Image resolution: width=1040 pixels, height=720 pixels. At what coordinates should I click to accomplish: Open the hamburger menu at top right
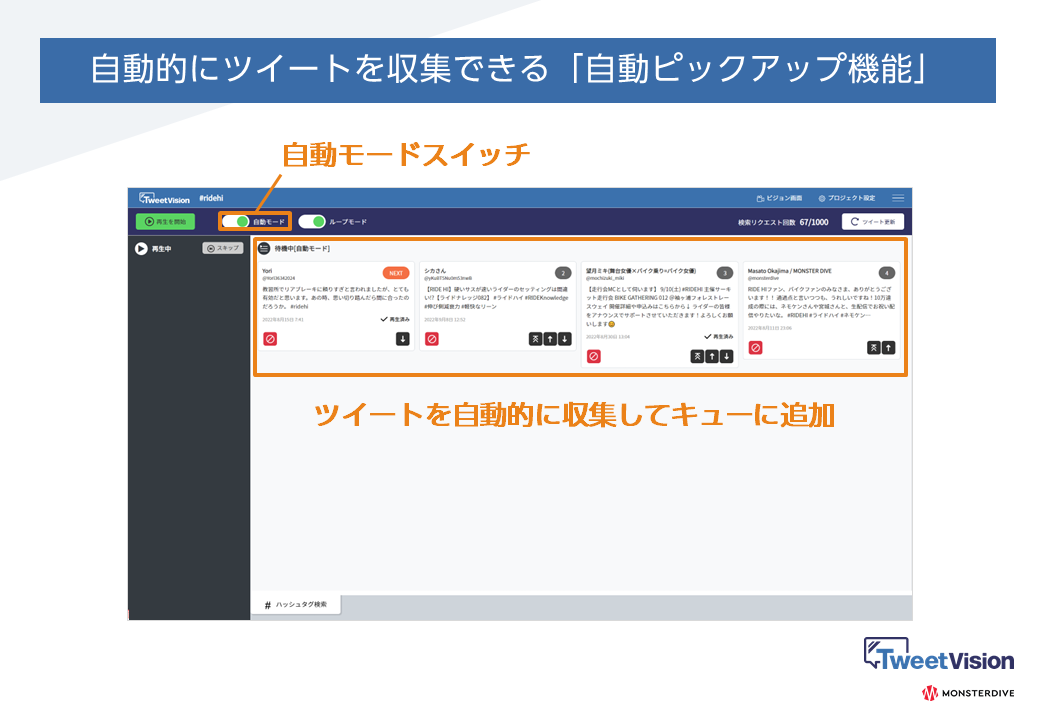(x=897, y=198)
